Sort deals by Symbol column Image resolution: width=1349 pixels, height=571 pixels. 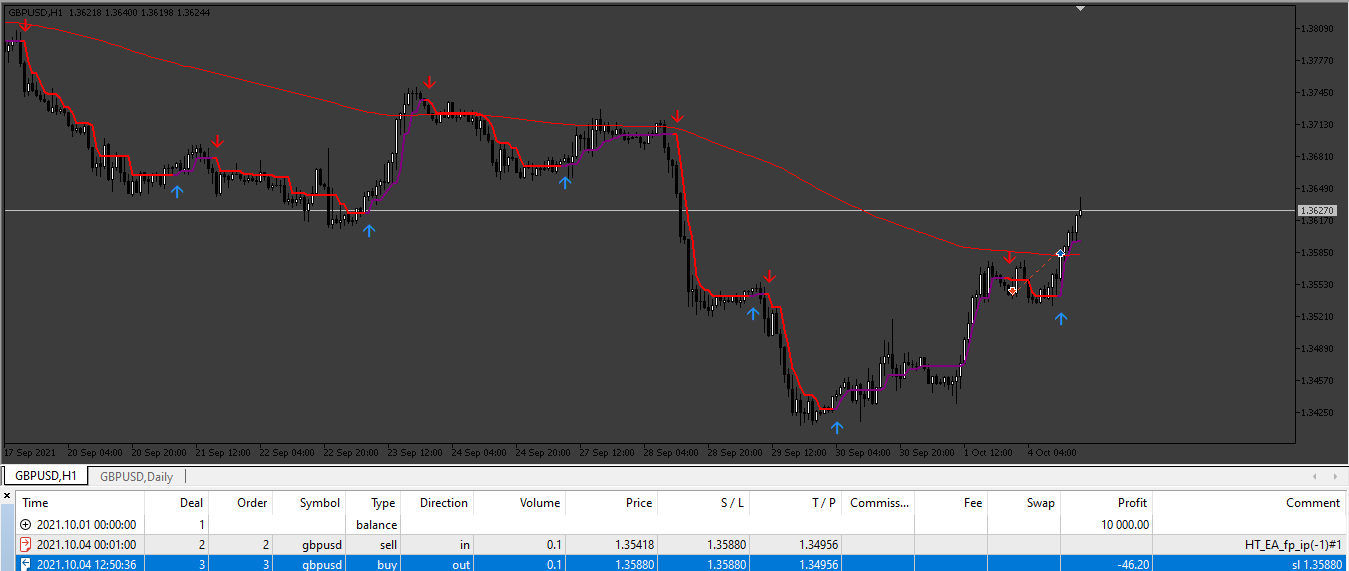coord(308,503)
